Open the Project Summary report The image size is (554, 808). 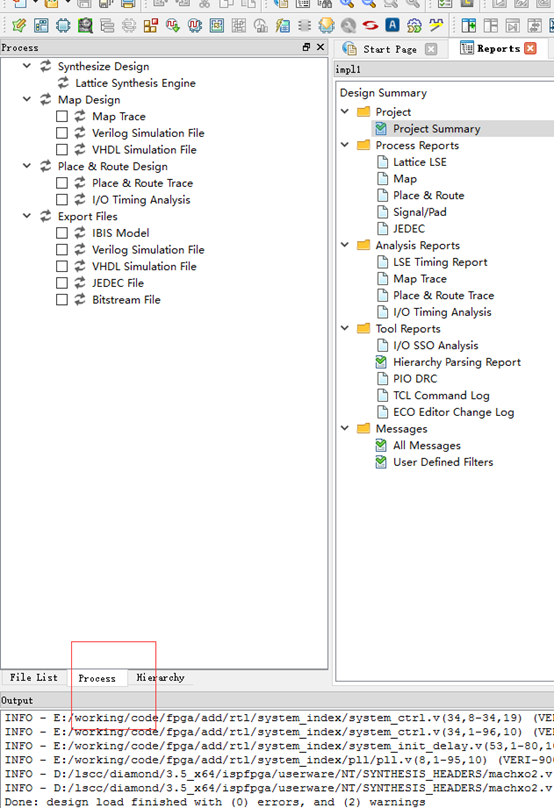[437, 128]
